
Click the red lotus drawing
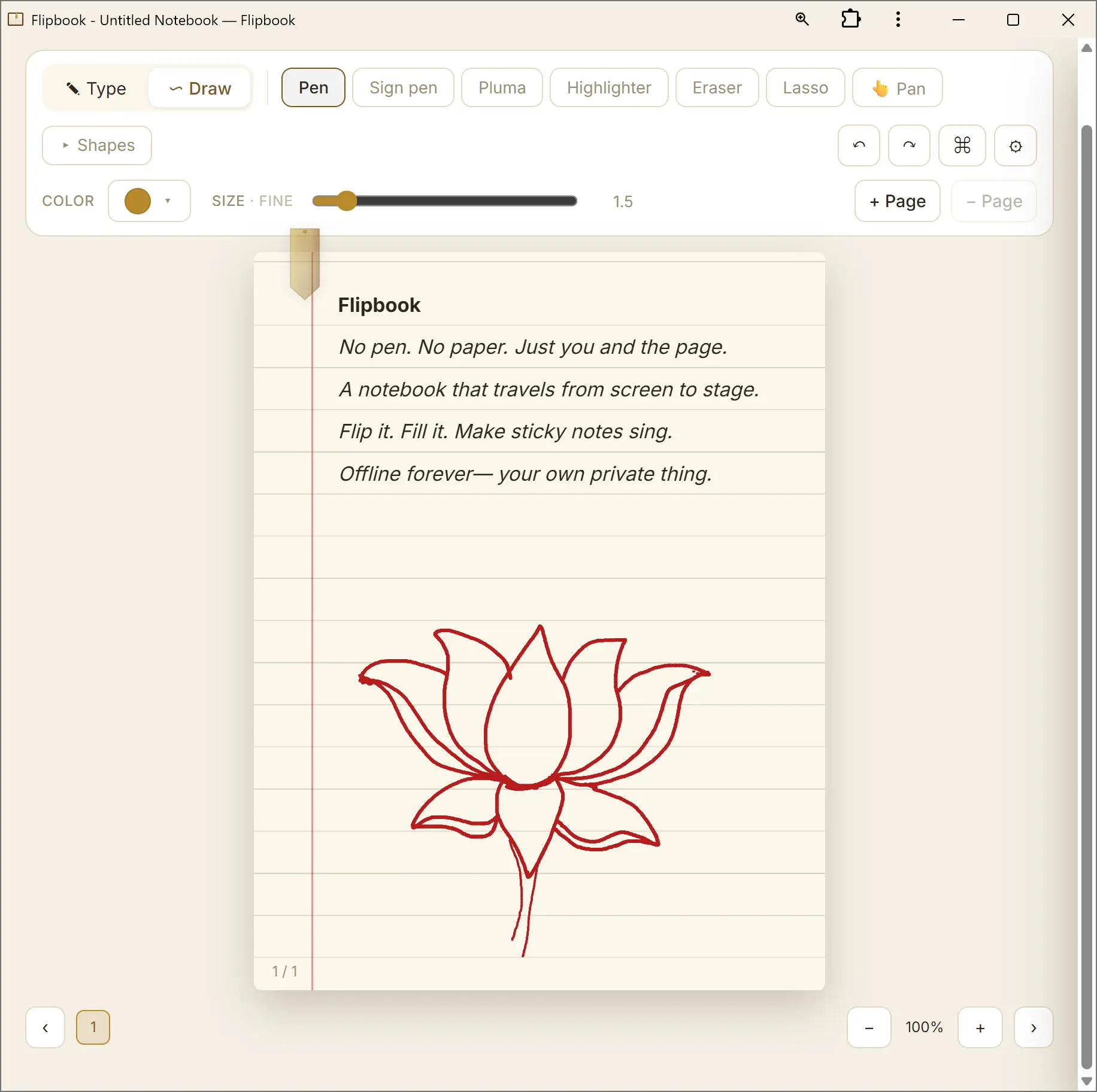(534, 790)
